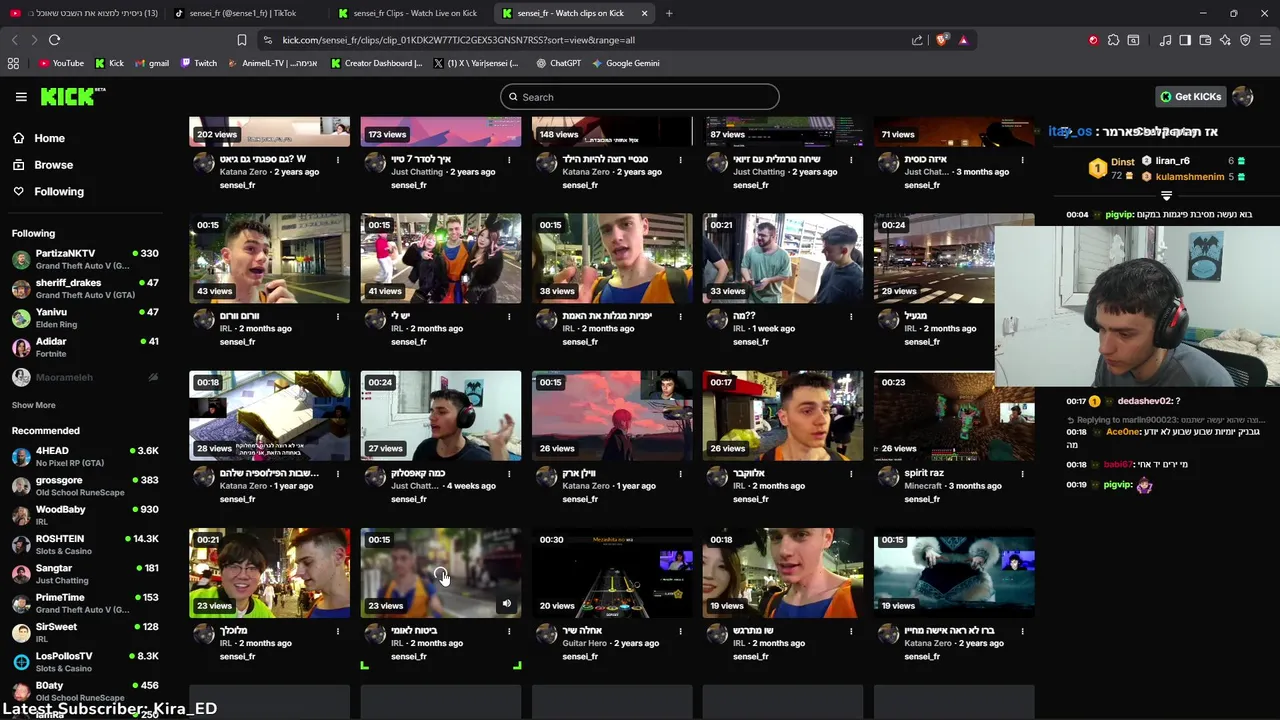
Task: Open options menu of the 43 views clip
Action: 338,317
